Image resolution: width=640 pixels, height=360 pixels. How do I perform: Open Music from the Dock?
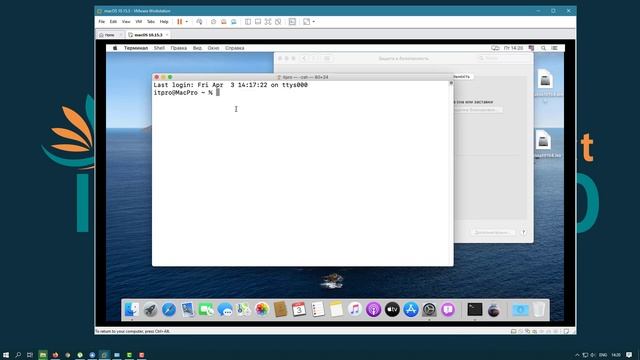click(355, 310)
